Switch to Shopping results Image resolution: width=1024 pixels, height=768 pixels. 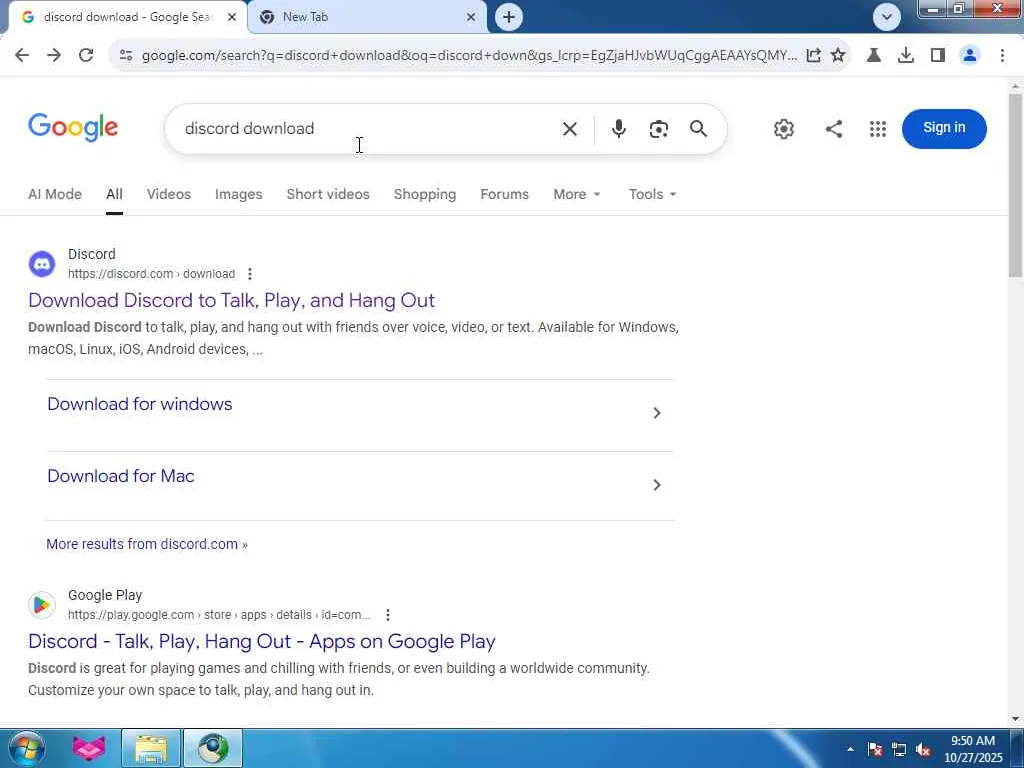pos(424,195)
